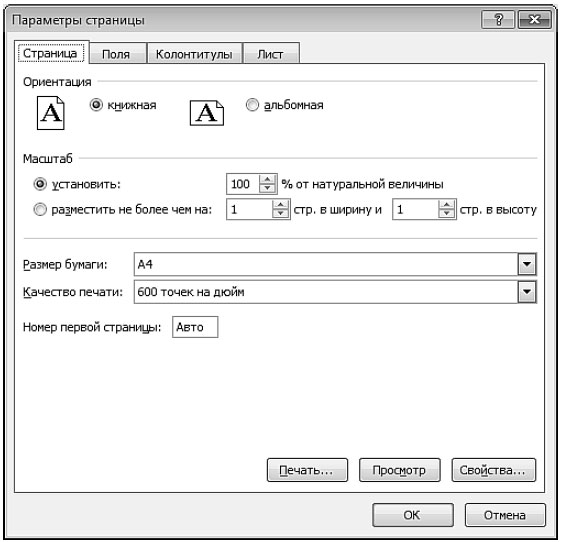Click the Просмотр button
This screenshot has width=562, height=542.
coord(400,470)
